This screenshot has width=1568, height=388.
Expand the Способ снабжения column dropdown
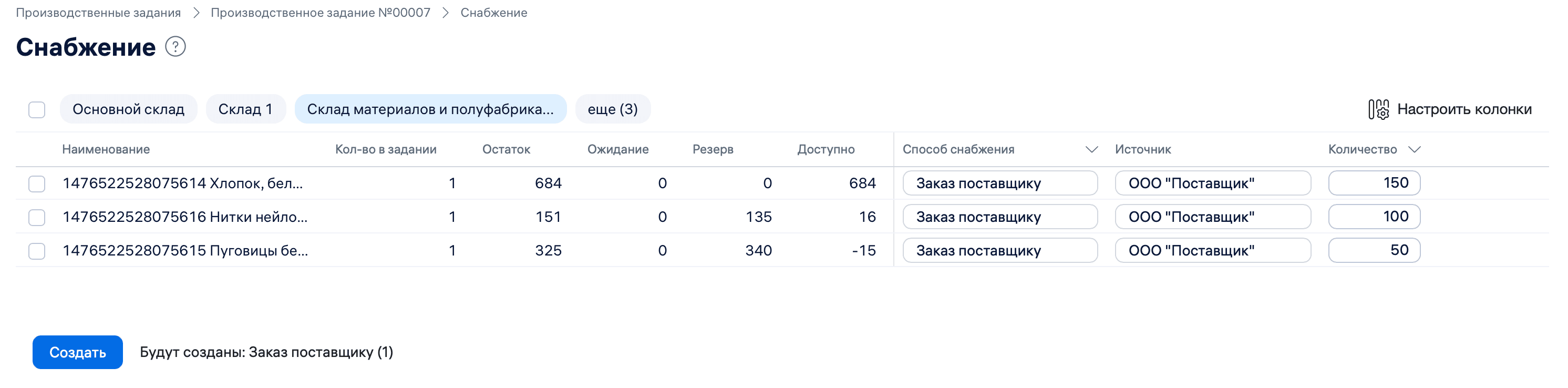pos(1092,149)
